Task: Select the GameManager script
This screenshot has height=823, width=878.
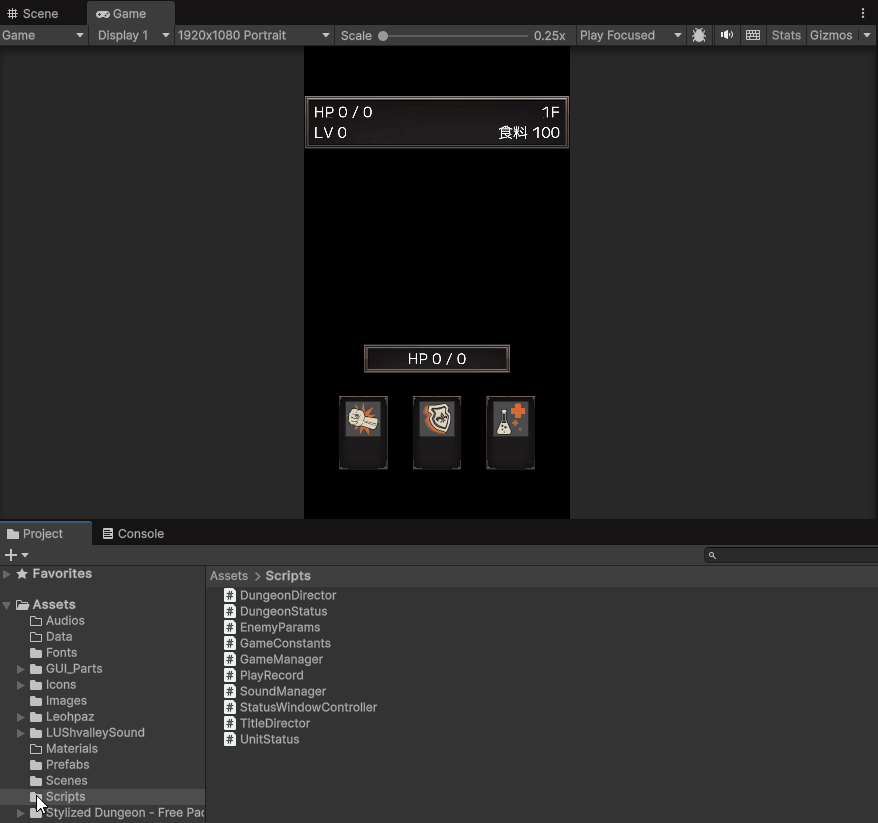Action: pyautogui.click(x=281, y=659)
